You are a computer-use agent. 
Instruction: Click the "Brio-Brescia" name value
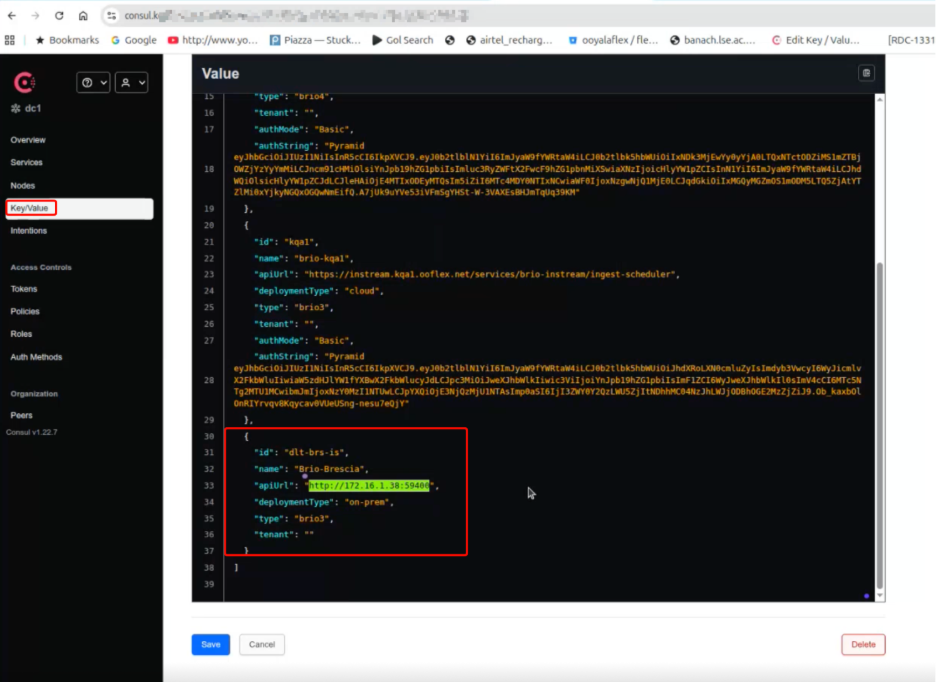(x=331, y=469)
